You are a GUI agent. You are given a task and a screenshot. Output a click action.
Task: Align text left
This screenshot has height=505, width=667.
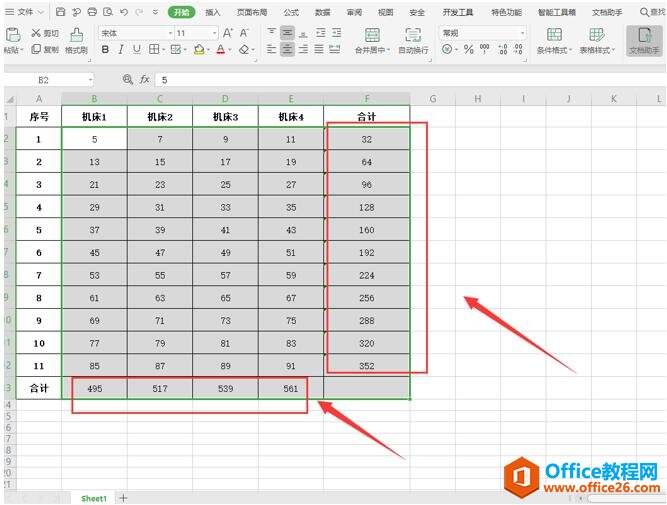(x=271, y=49)
